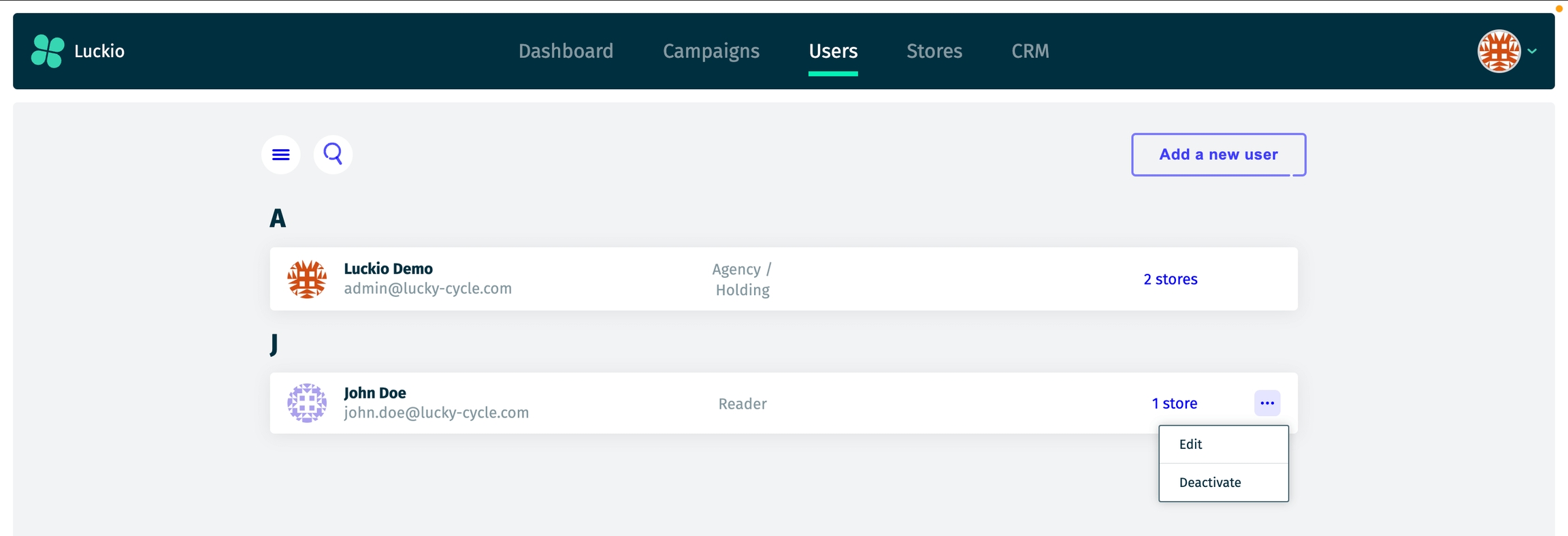Open the 2 stores link
The width and height of the screenshot is (1568, 536).
[x=1170, y=279]
